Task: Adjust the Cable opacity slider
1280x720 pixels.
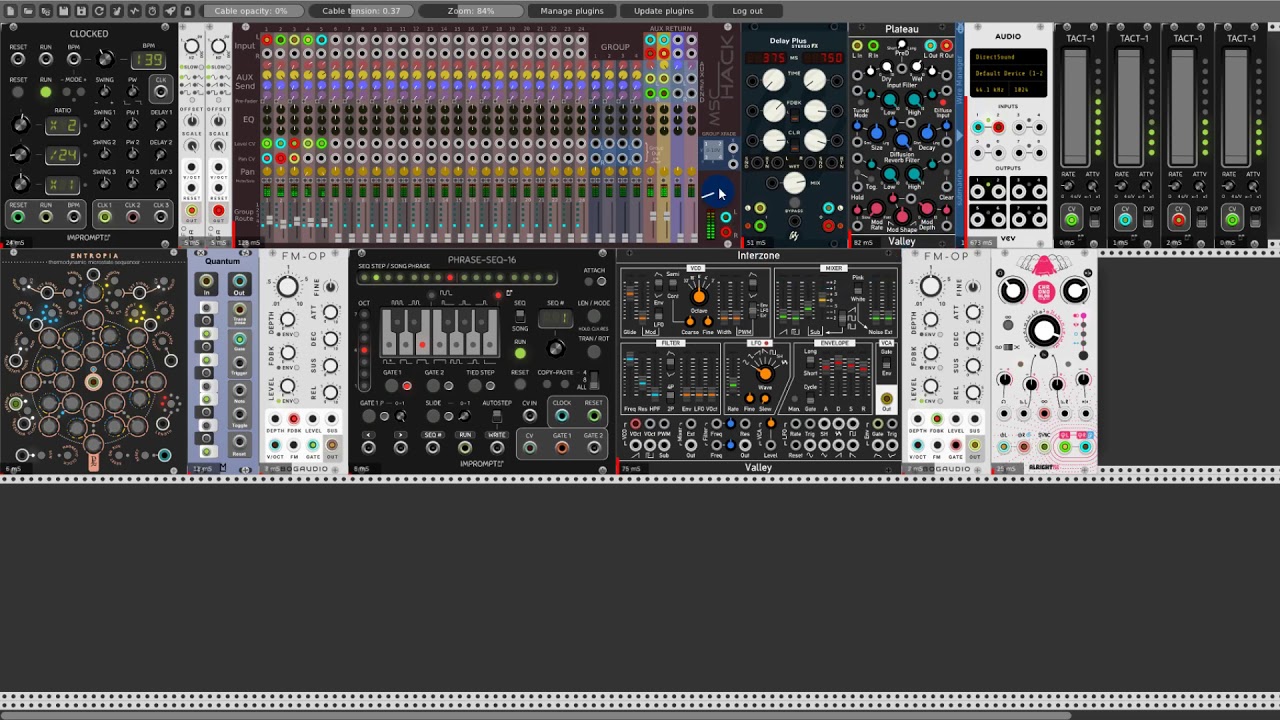Action: point(250,11)
